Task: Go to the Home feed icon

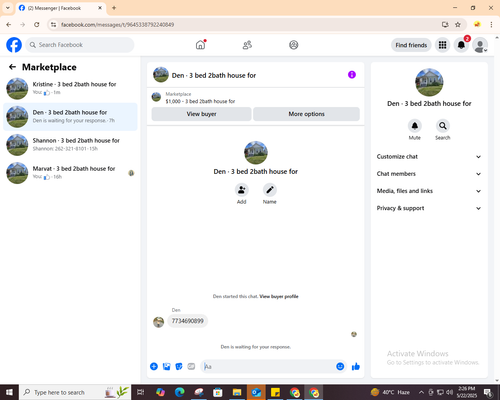Action: click(x=200, y=45)
